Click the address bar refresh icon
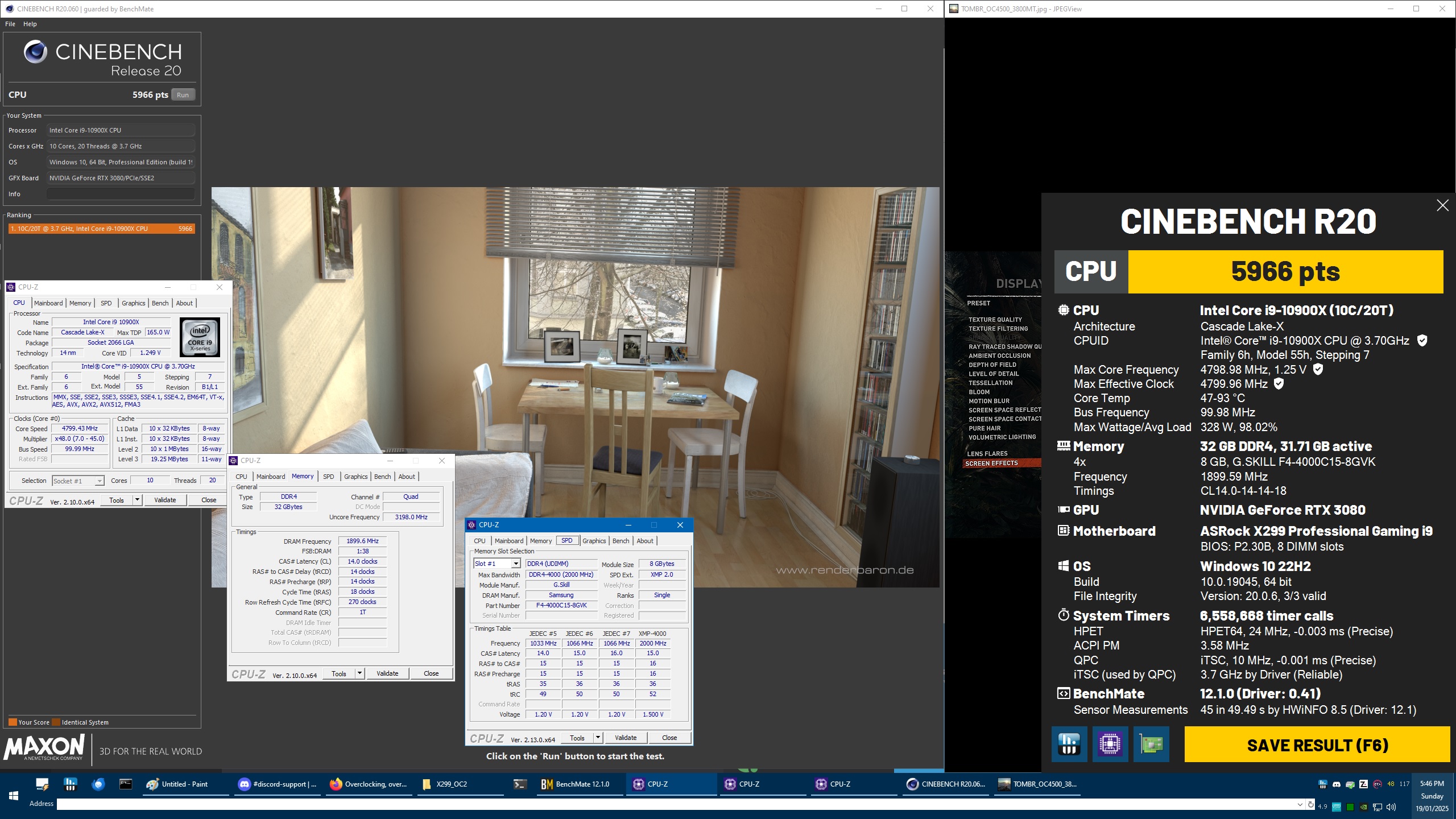The image size is (1456, 819). pyautogui.click(x=1310, y=804)
